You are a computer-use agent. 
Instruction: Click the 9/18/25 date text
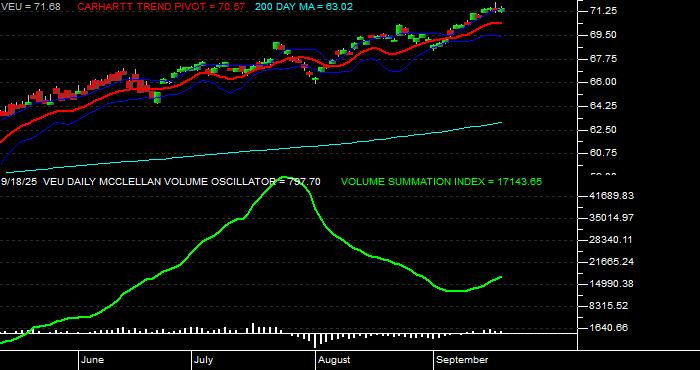pos(19,182)
